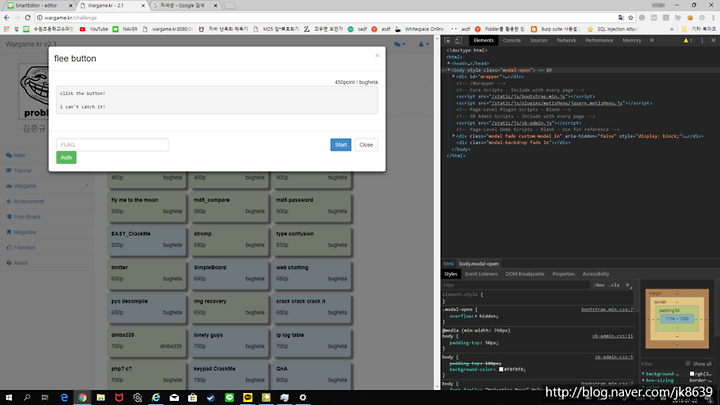This screenshot has width=720, height=405.
Task: Activate the DevTools inspect element picker icon
Action: pos(447,40)
